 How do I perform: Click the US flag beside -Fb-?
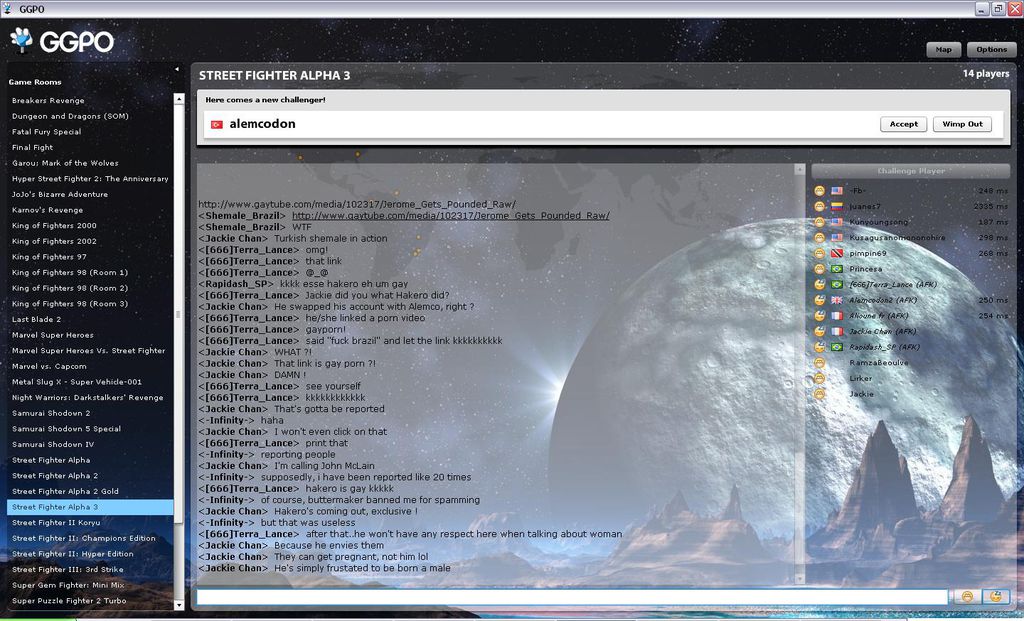click(x=837, y=191)
